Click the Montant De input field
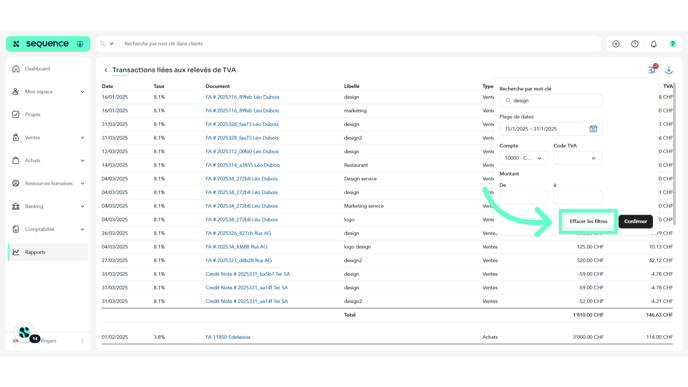Viewport: 688px width, 387px height. (523, 197)
